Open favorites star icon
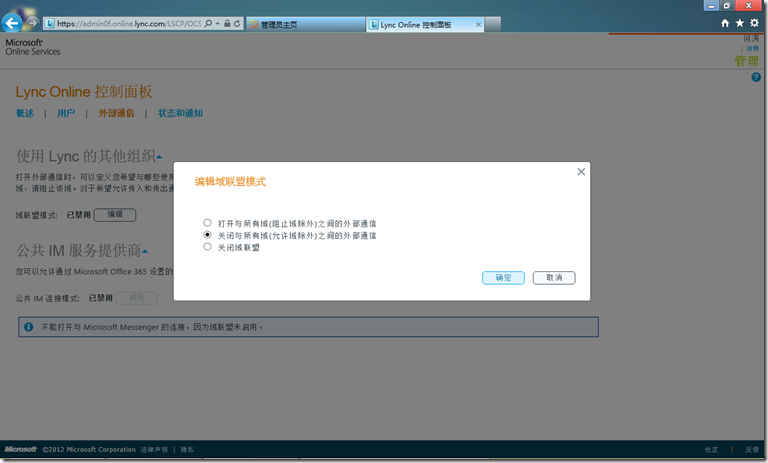 740,23
